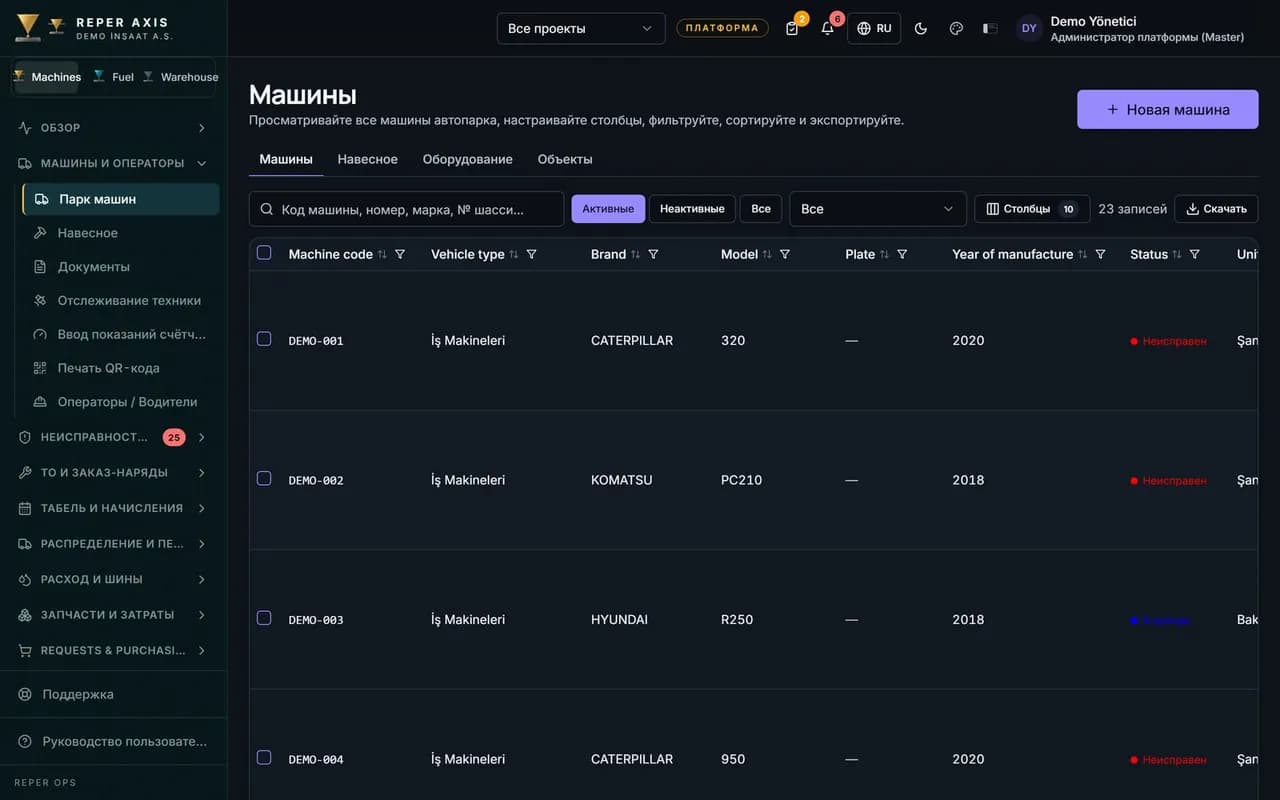Switch to the Объекты tab
This screenshot has width=1280, height=800.
[x=565, y=159]
